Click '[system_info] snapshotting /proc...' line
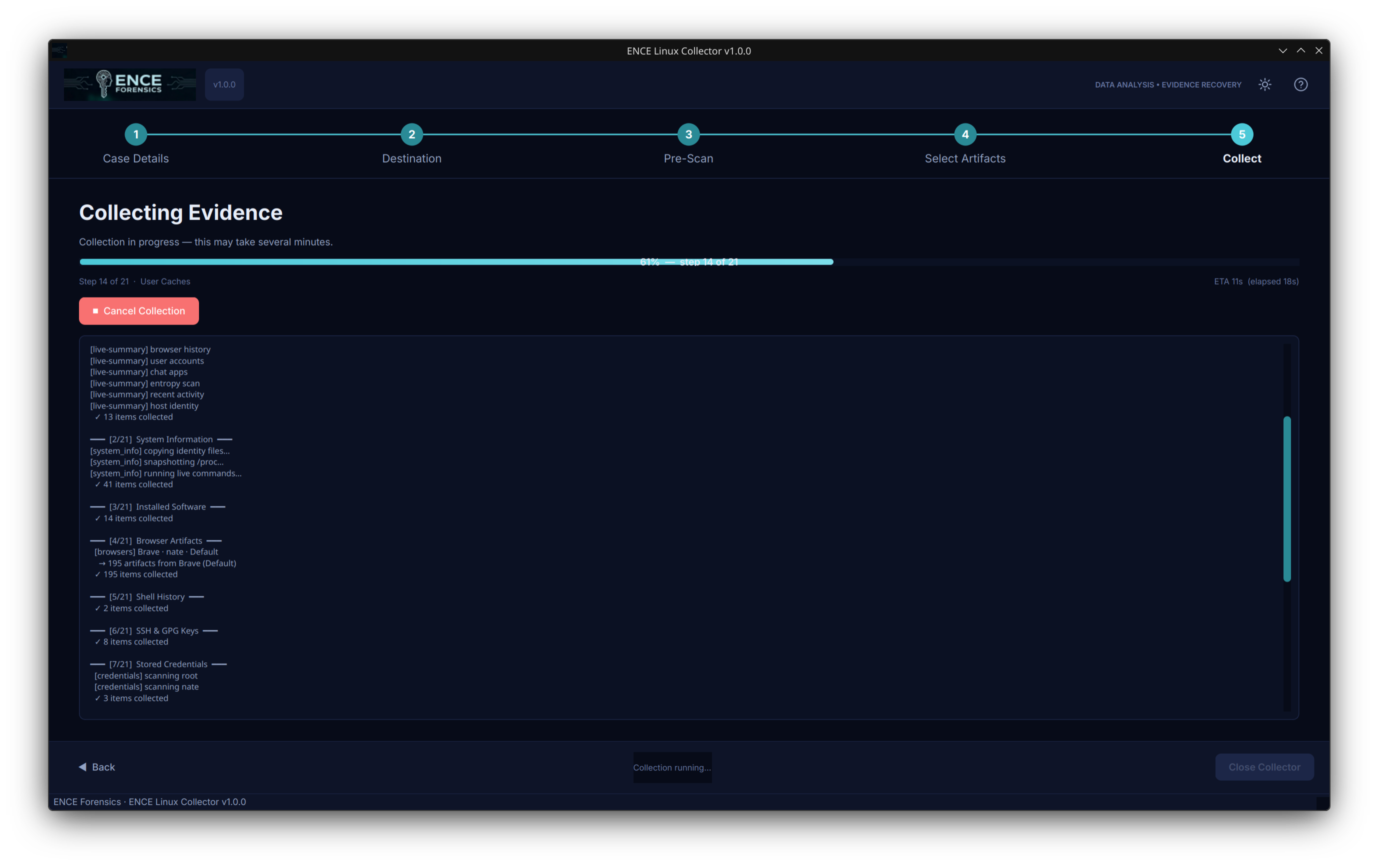The width and height of the screenshot is (1378, 868). click(157, 462)
